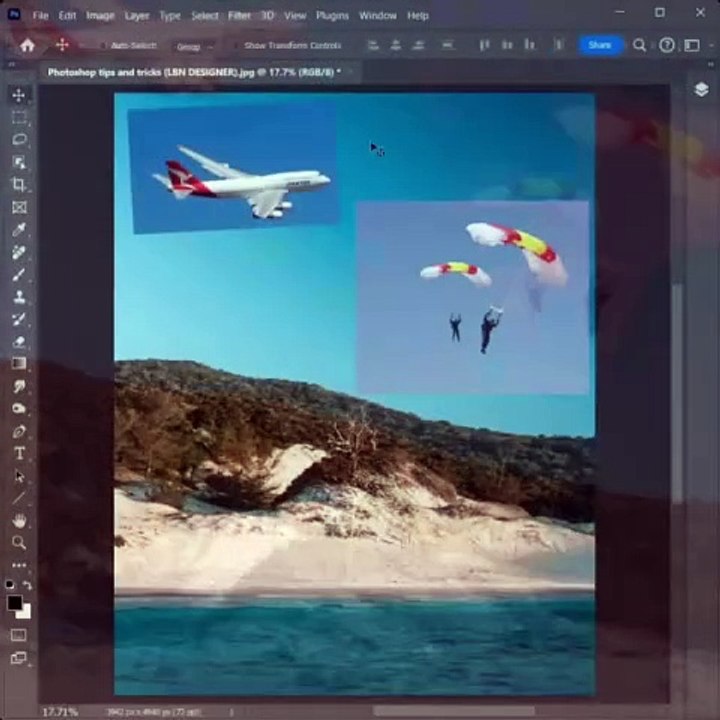This screenshot has width=720, height=720.
Task: Click Align left edges icon
Action: 373,45
